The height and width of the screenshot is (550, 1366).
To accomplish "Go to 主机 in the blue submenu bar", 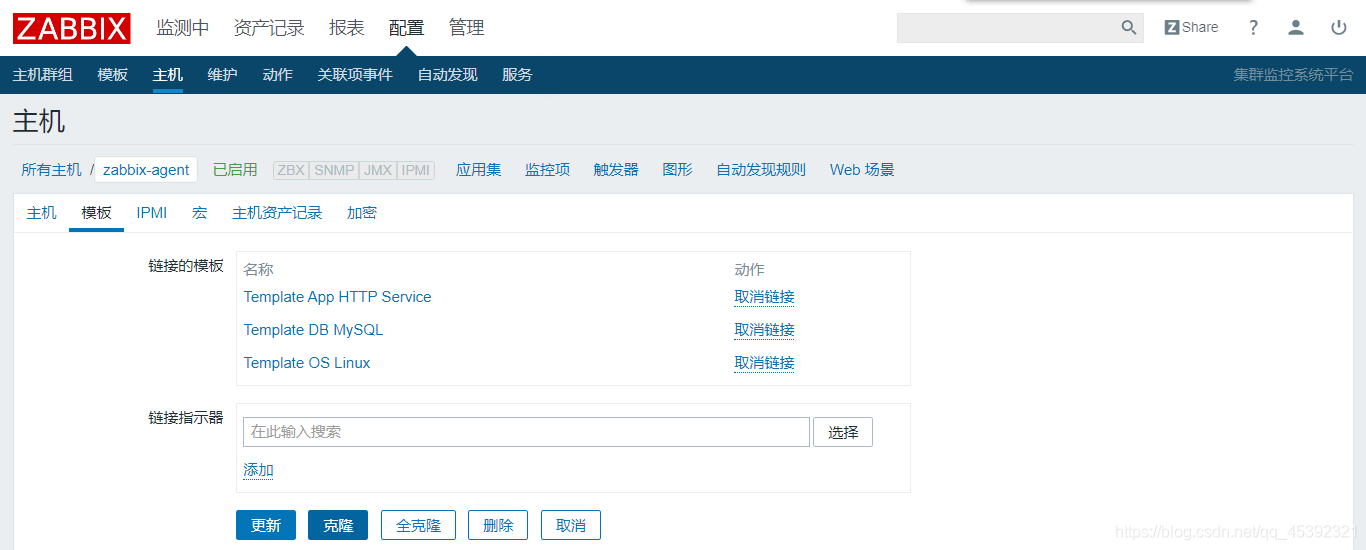I will click(x=168, y=75).
